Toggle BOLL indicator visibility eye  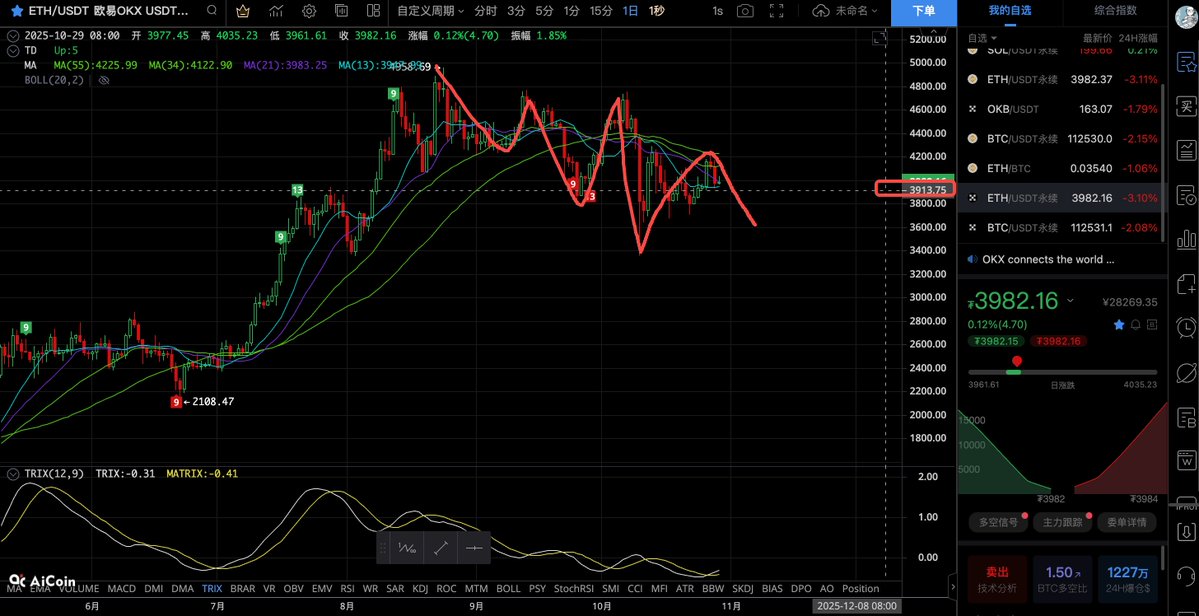tap(103, 80)
